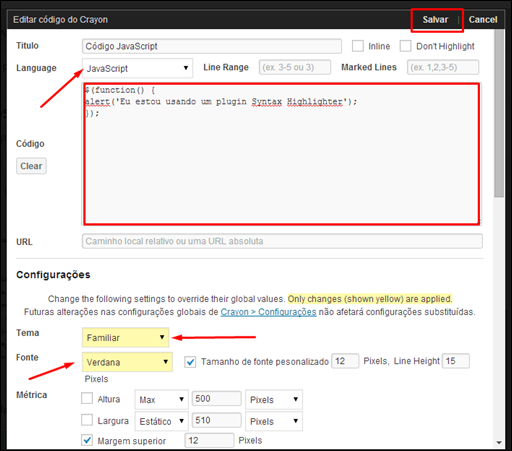Click the Cancel button
The height and width of the screenshot is (451, 512).
click(x=483, y=20)
